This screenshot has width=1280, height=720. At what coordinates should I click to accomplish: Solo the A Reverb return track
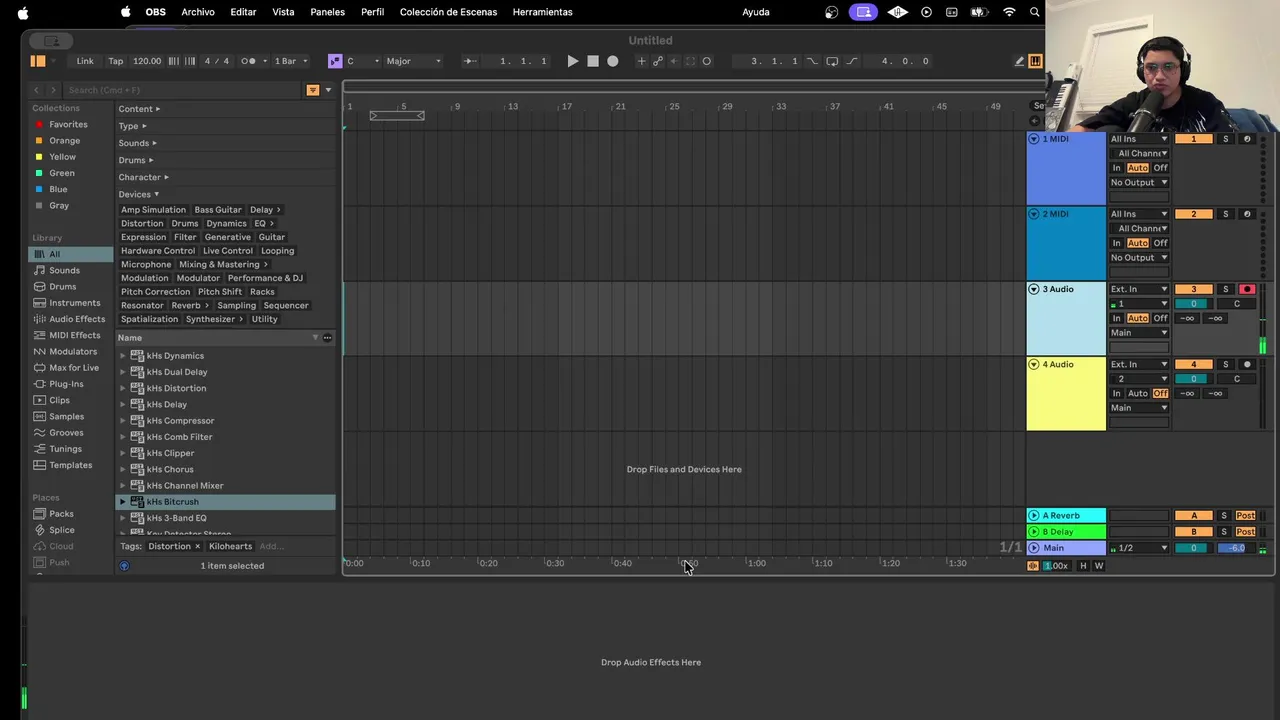point(1223,516)
